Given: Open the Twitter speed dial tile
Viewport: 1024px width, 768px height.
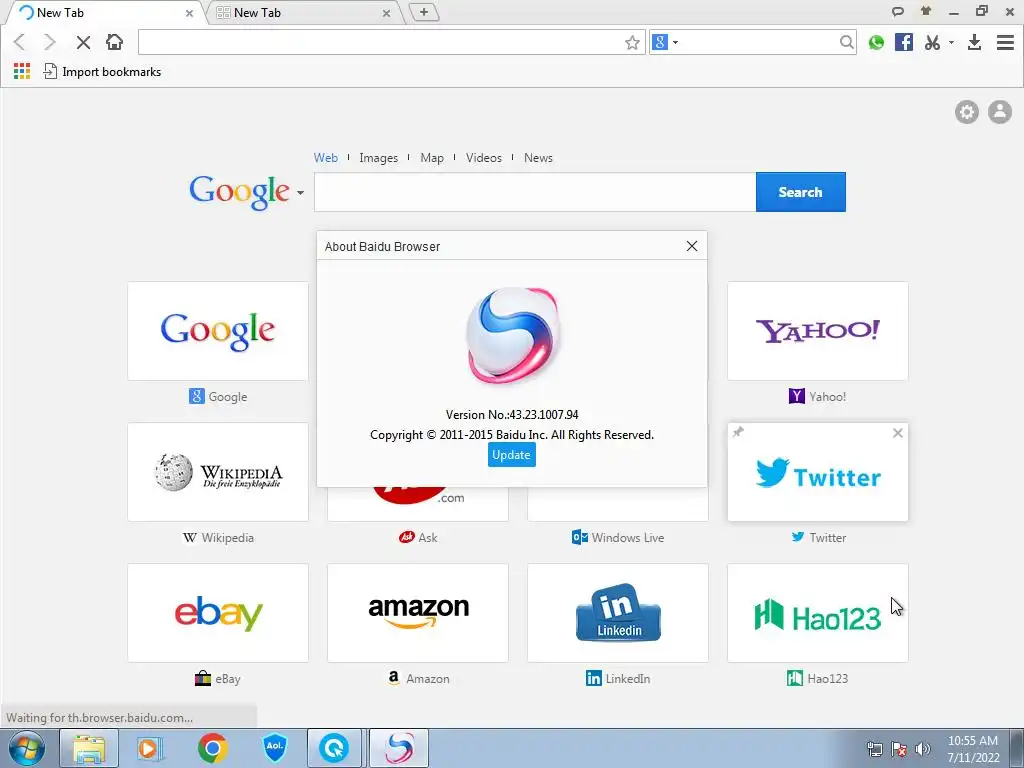Looking at the screenshot, I should tap(818, 472).
